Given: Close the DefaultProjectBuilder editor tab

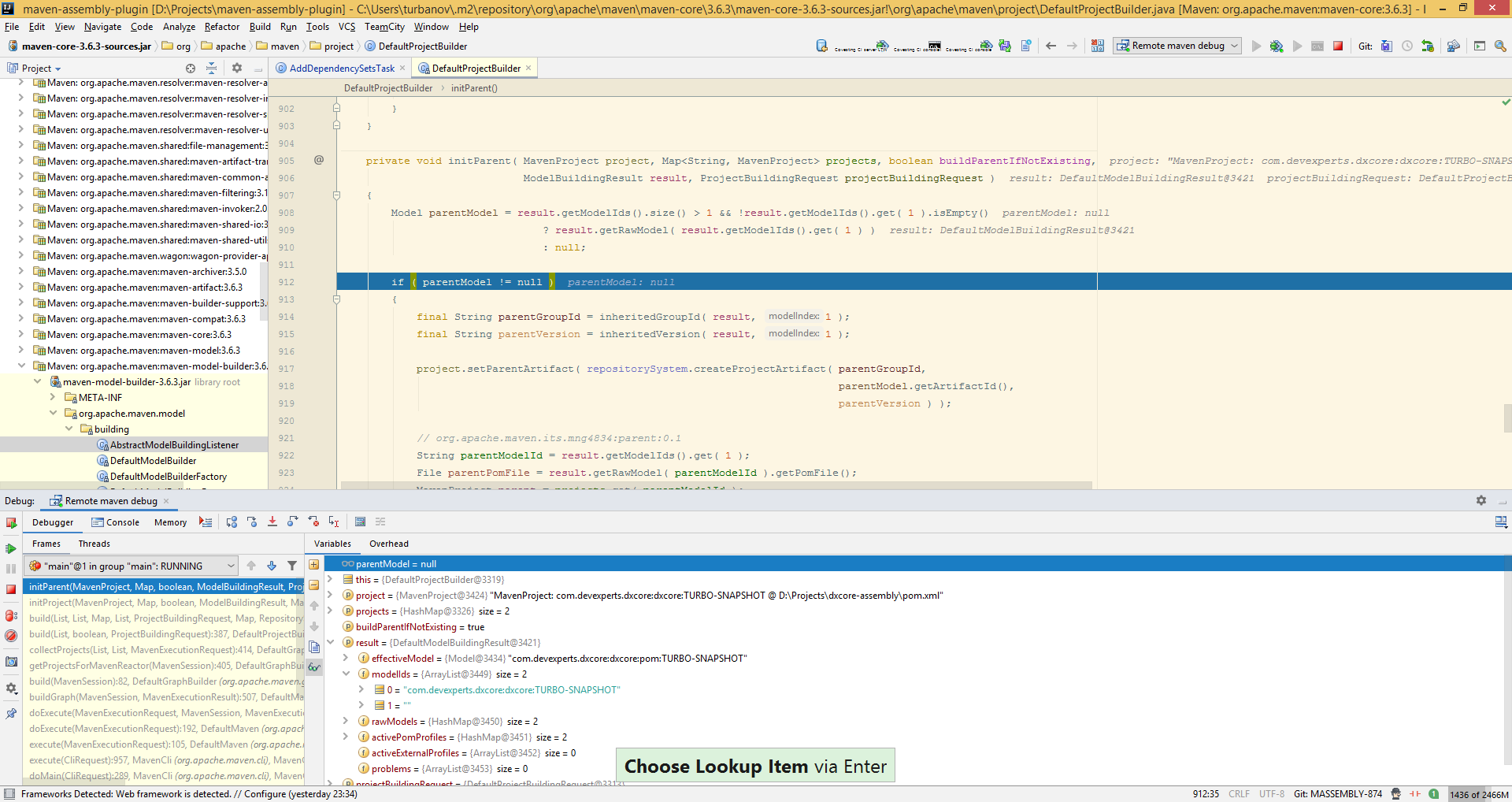Looking at the screenshot, I should tap(528, 69).
